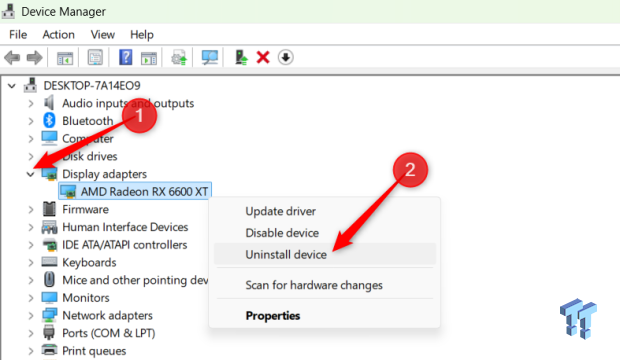Expand the Firmware category chevron
620x360 pixels.
pyautogui.click(x=31, y=210)
